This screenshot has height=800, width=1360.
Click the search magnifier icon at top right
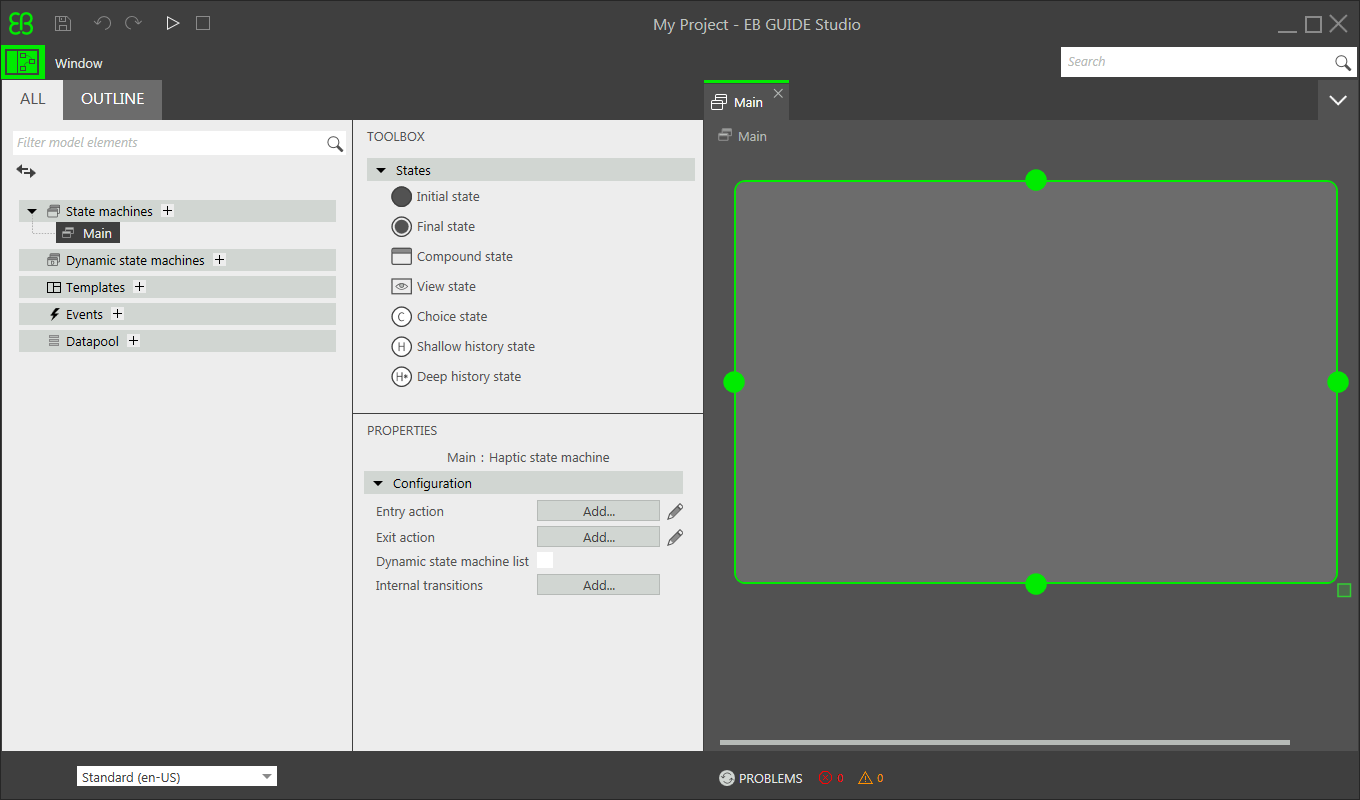pos(1343,63)
